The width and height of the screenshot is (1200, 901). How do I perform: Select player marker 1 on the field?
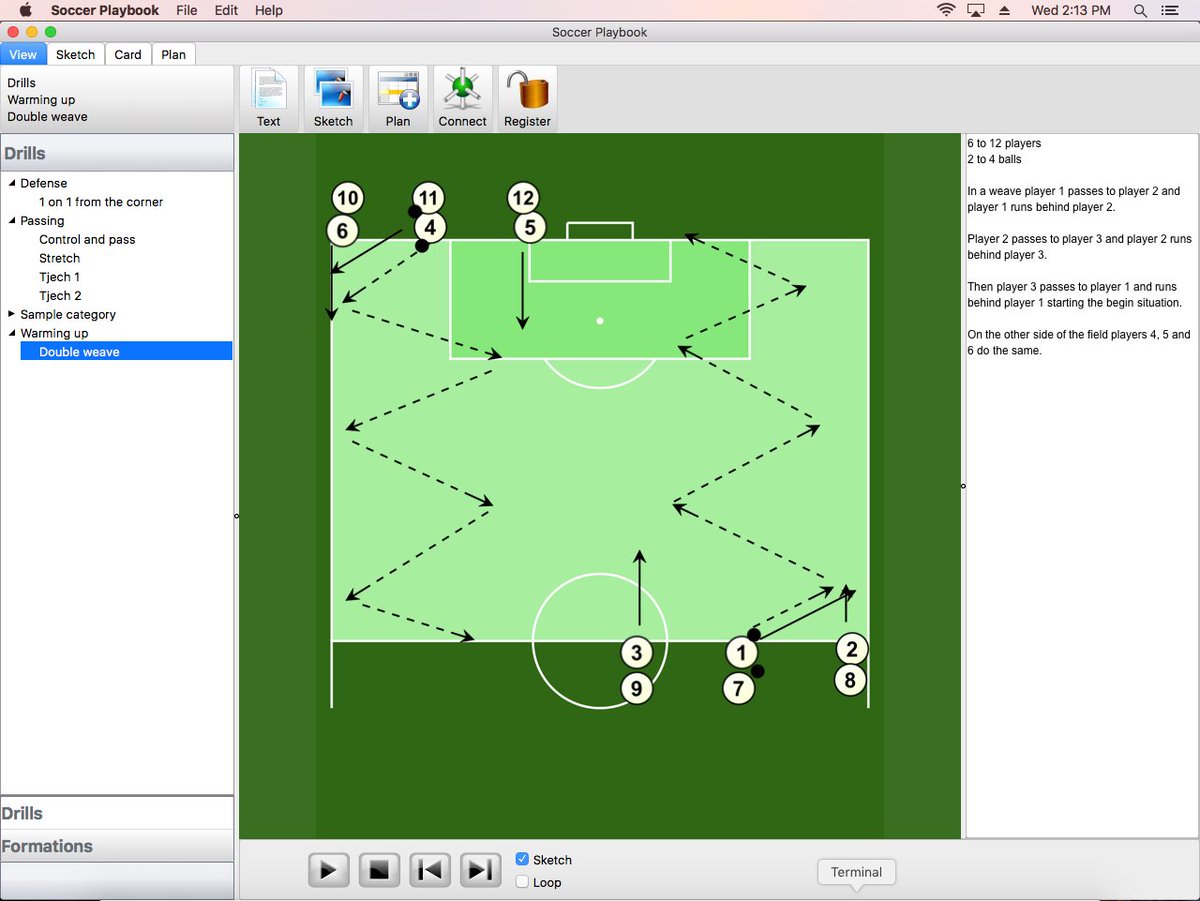(741, 654)
